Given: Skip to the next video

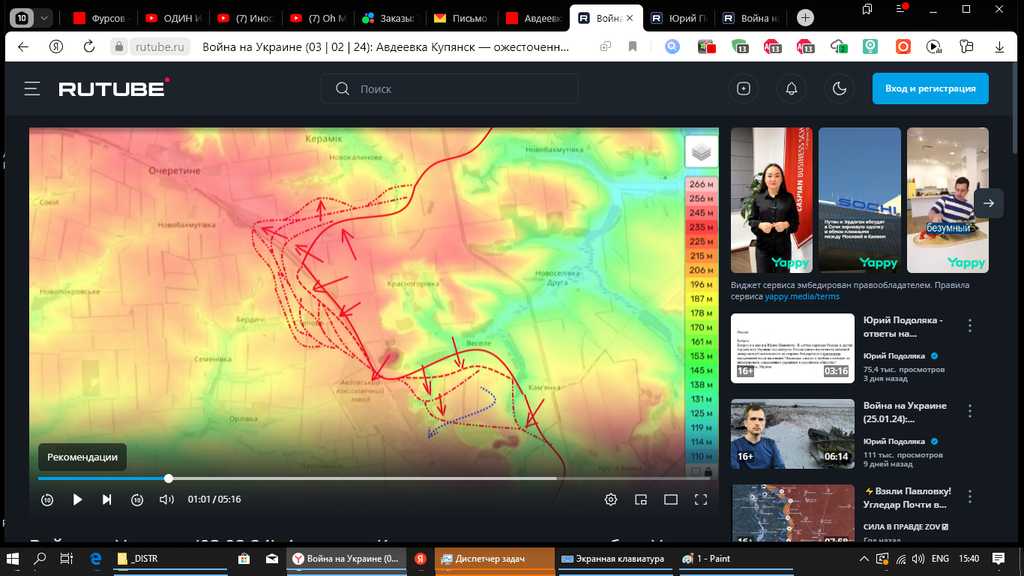Looking at the screenshot, I should point(107,500).
